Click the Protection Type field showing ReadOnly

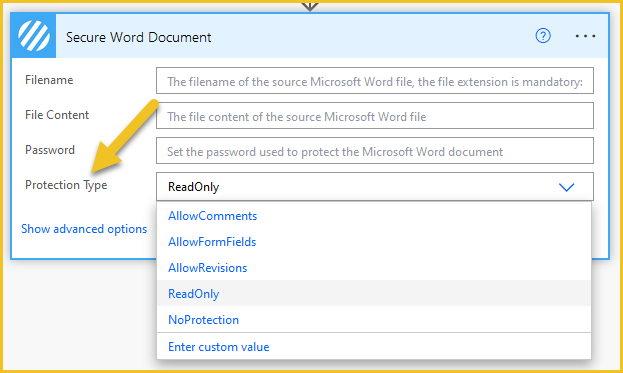point(375,186)
